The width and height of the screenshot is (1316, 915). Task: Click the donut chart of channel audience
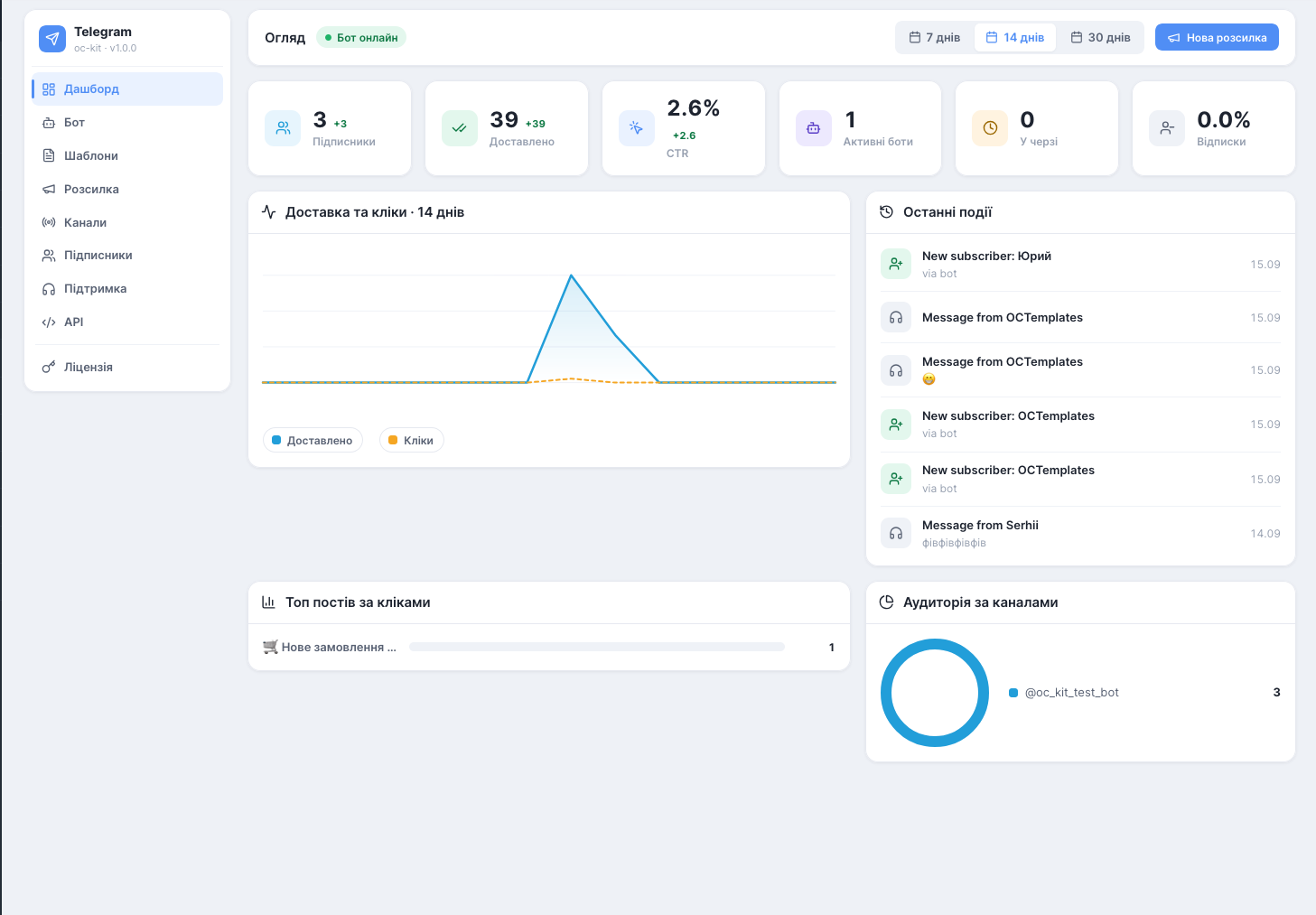[935, 693]
